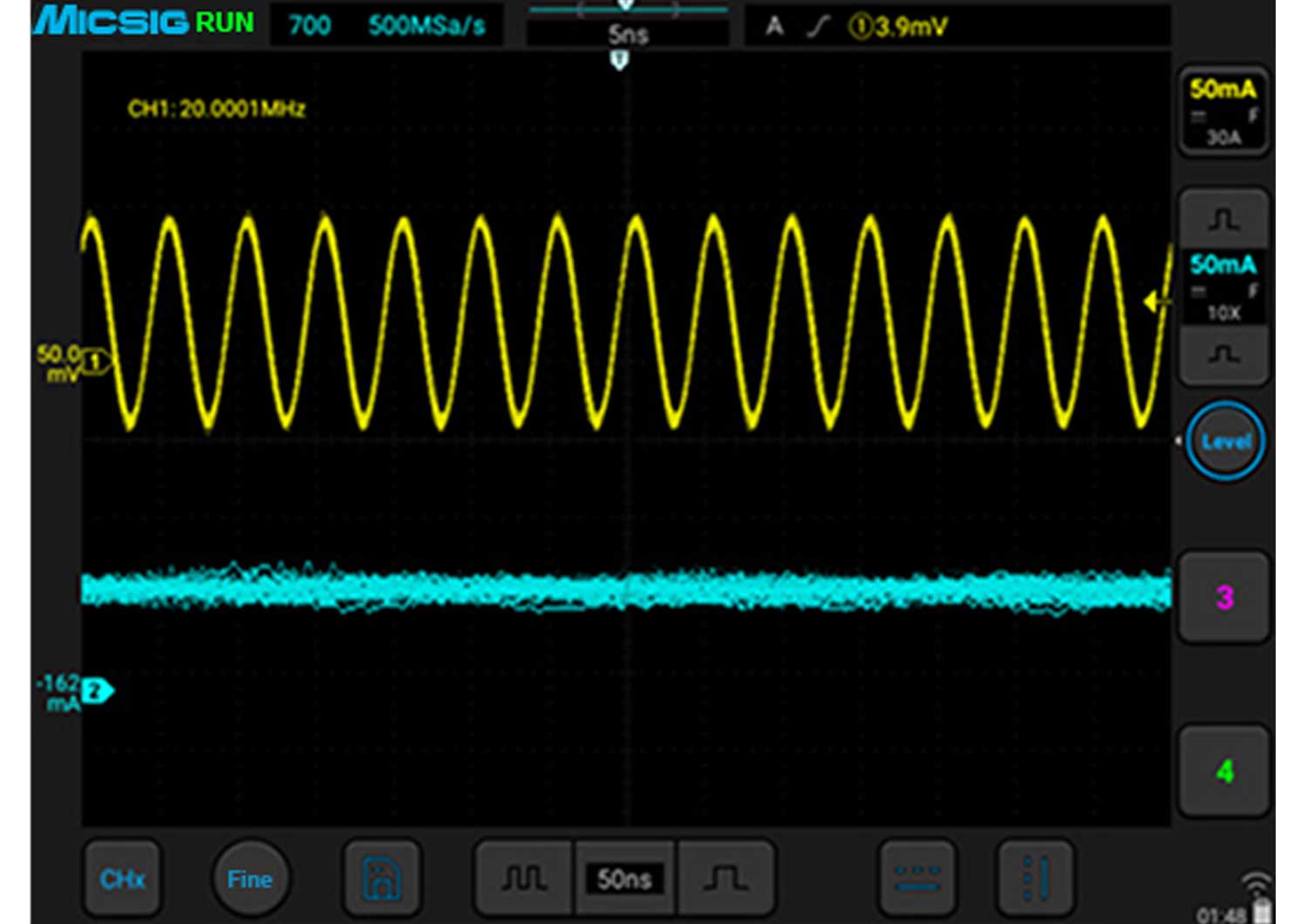
Task: Decrease timebase with multi-pulse icon
Action: tap(523, 879)
